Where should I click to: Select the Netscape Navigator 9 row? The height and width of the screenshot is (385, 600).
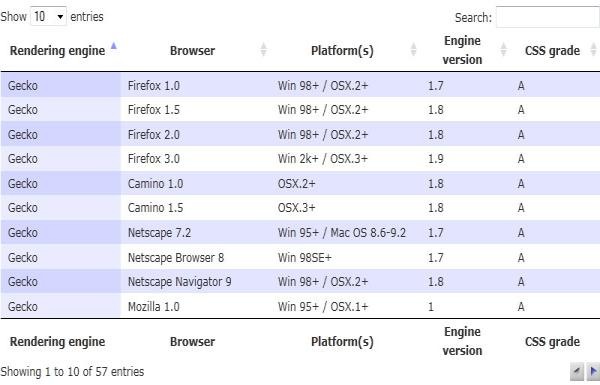tap(300, 282)
